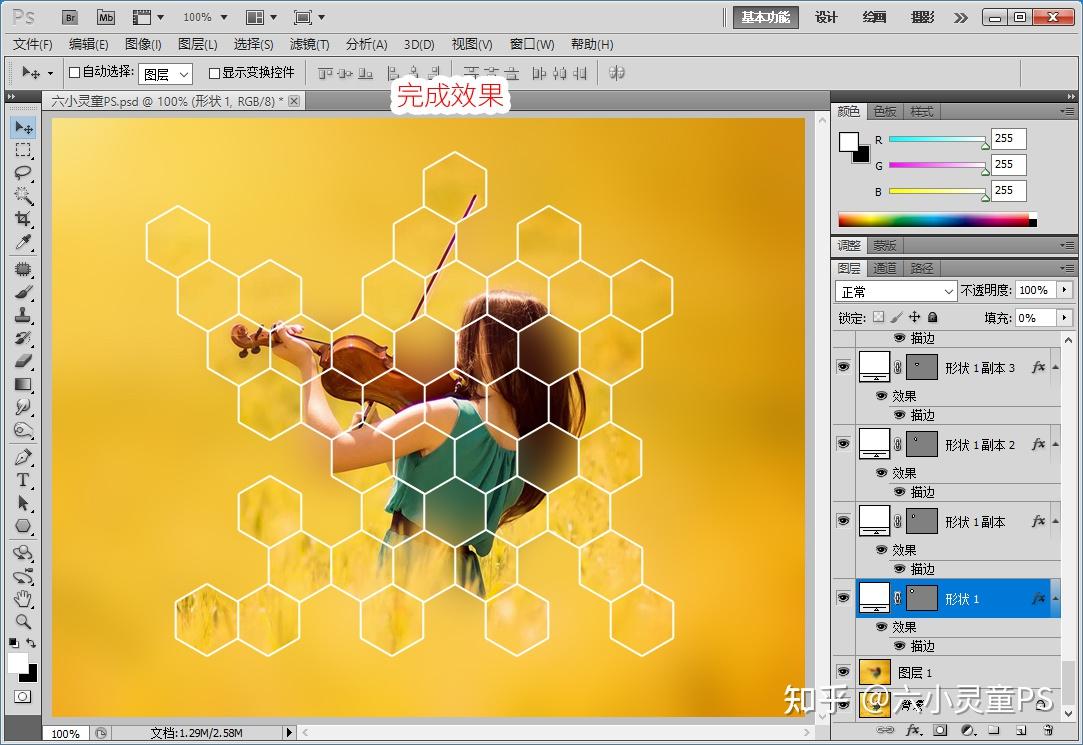Open the 填充 slider arrow

tap(1064, 318)
